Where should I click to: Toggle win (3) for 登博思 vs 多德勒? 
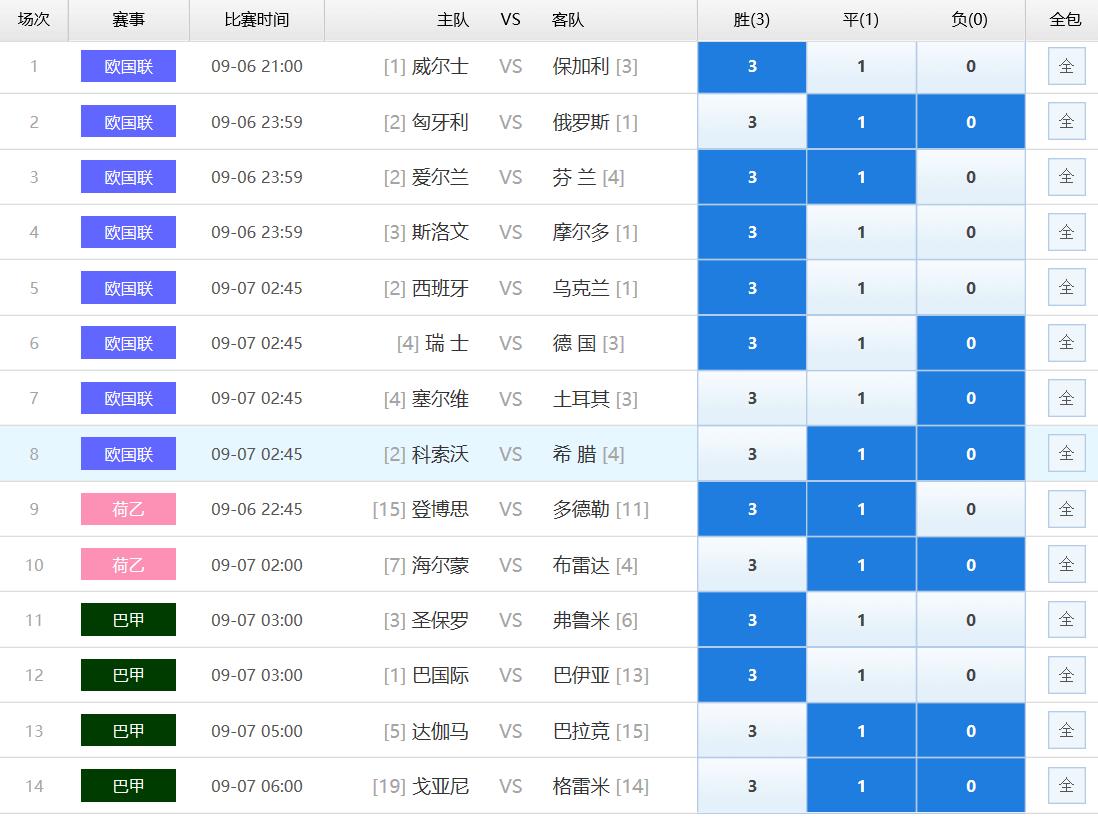[x=752, y=510]
